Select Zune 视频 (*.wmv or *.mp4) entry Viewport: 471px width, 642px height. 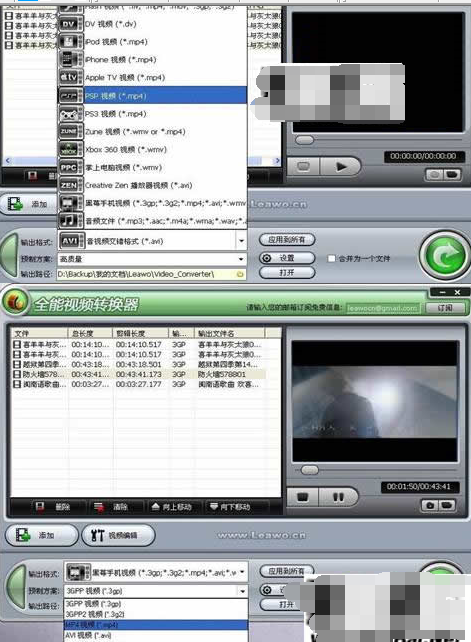click(165, 132)
